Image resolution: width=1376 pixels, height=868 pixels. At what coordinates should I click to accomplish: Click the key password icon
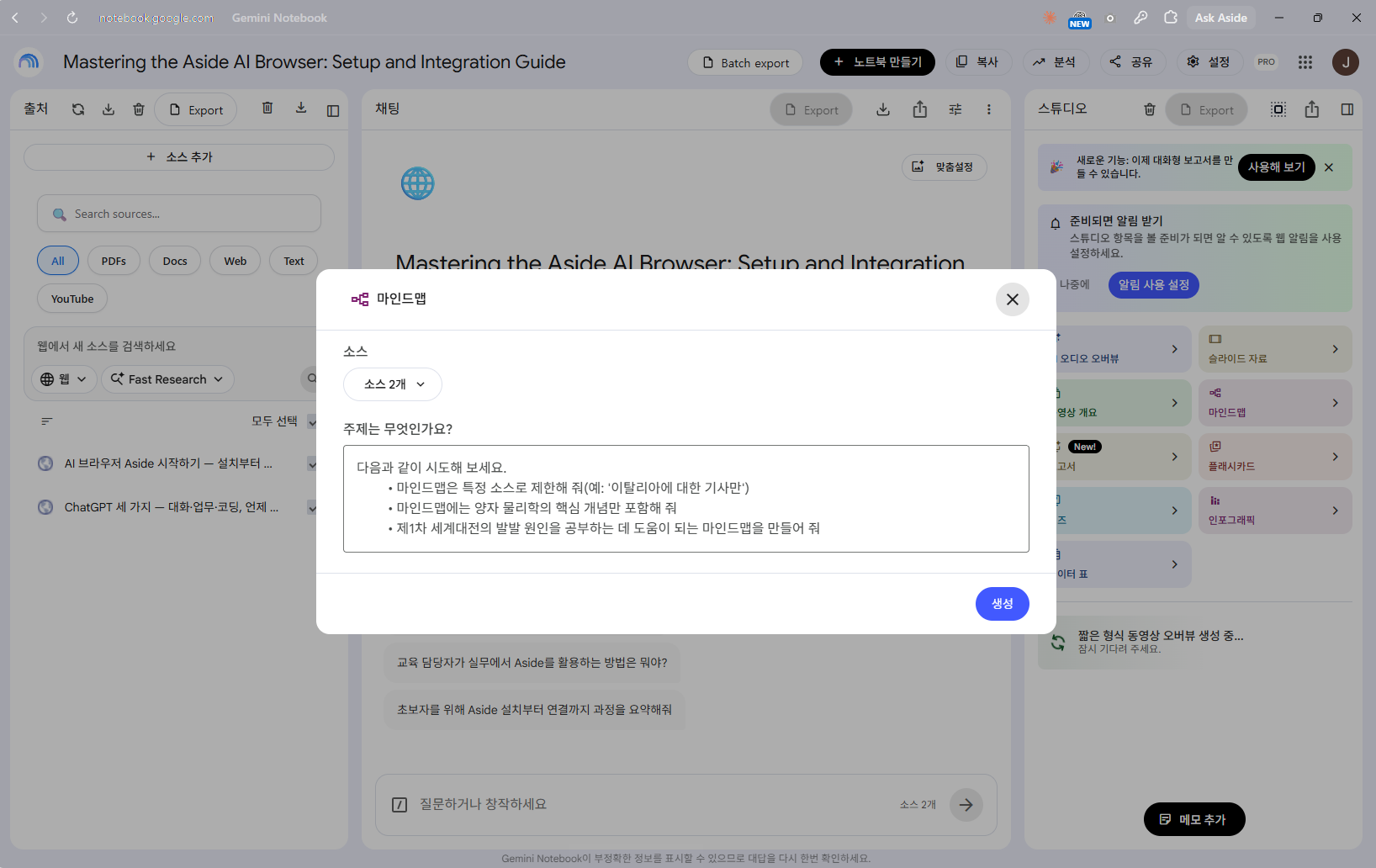(x=1140, y=18)
